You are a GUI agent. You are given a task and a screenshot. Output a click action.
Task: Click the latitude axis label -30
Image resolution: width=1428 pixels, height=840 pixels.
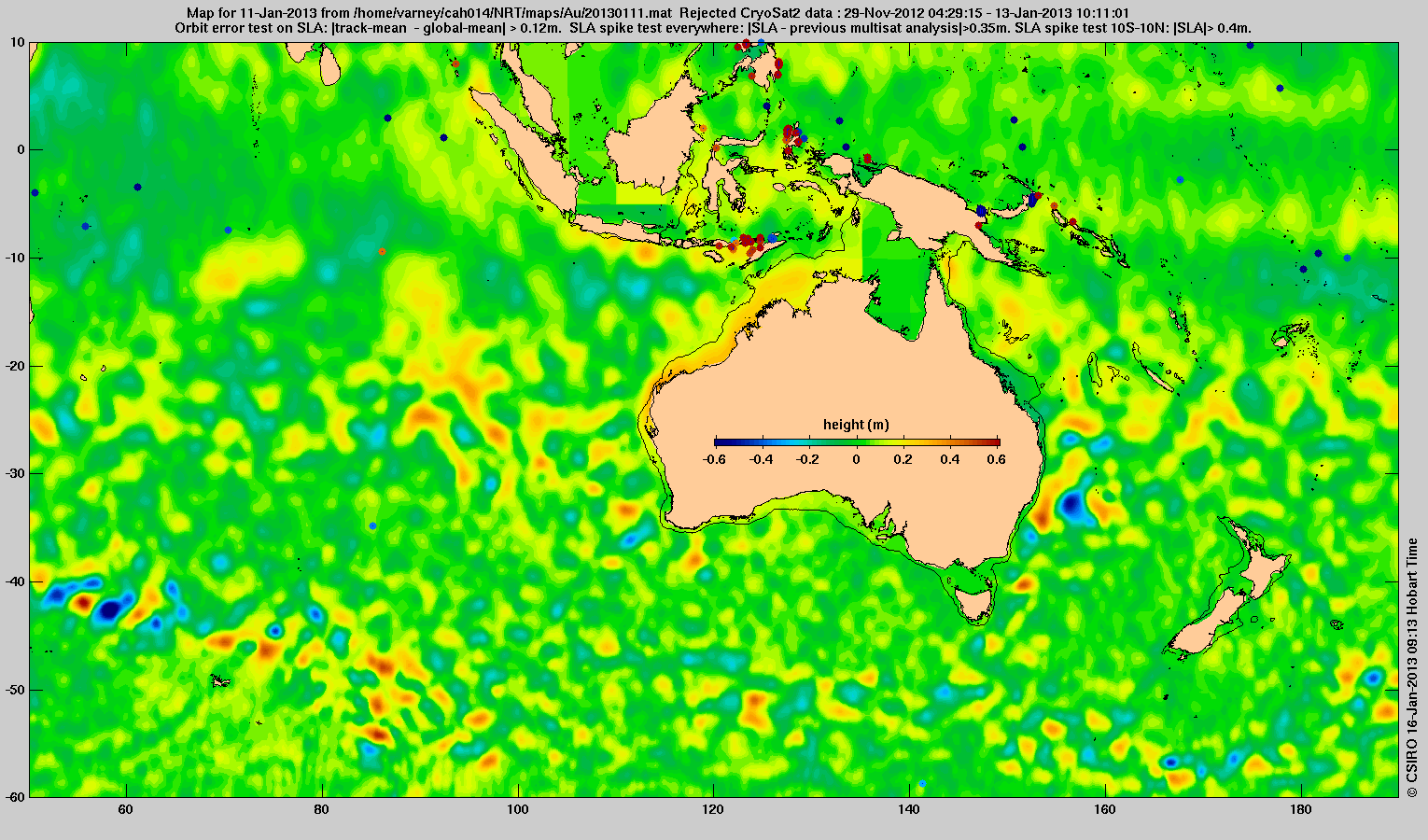pos(15,474)
